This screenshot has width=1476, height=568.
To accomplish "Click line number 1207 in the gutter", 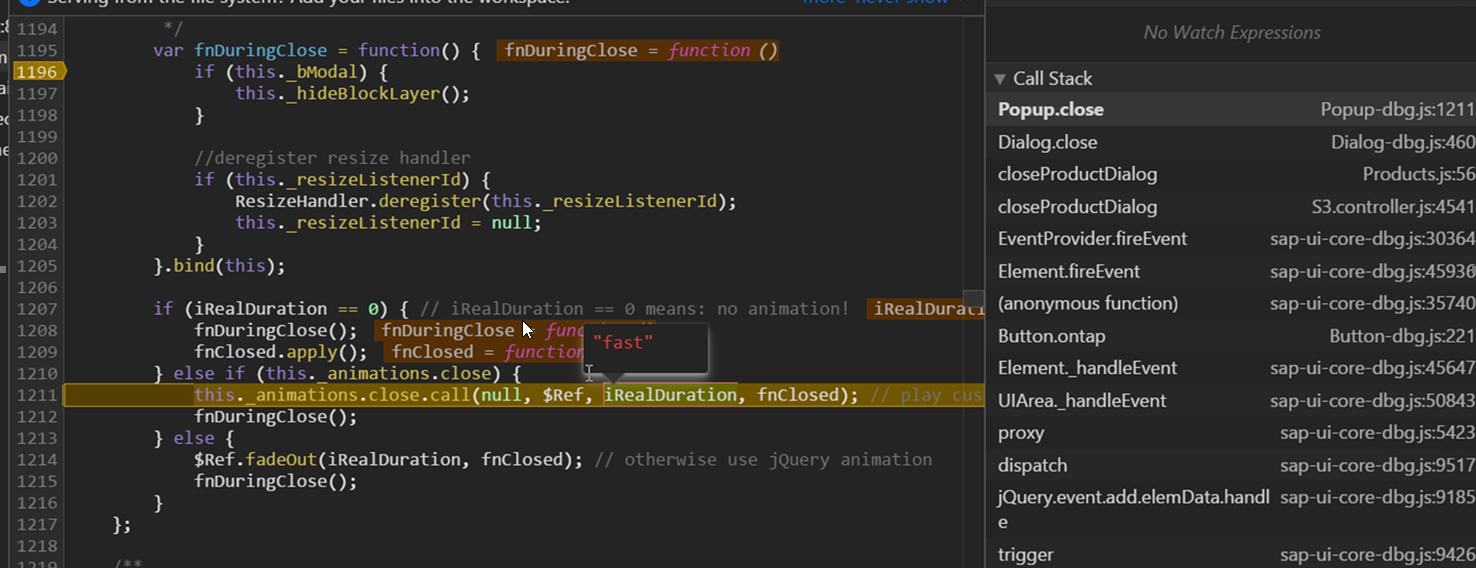I will click(x=37, y=308).
